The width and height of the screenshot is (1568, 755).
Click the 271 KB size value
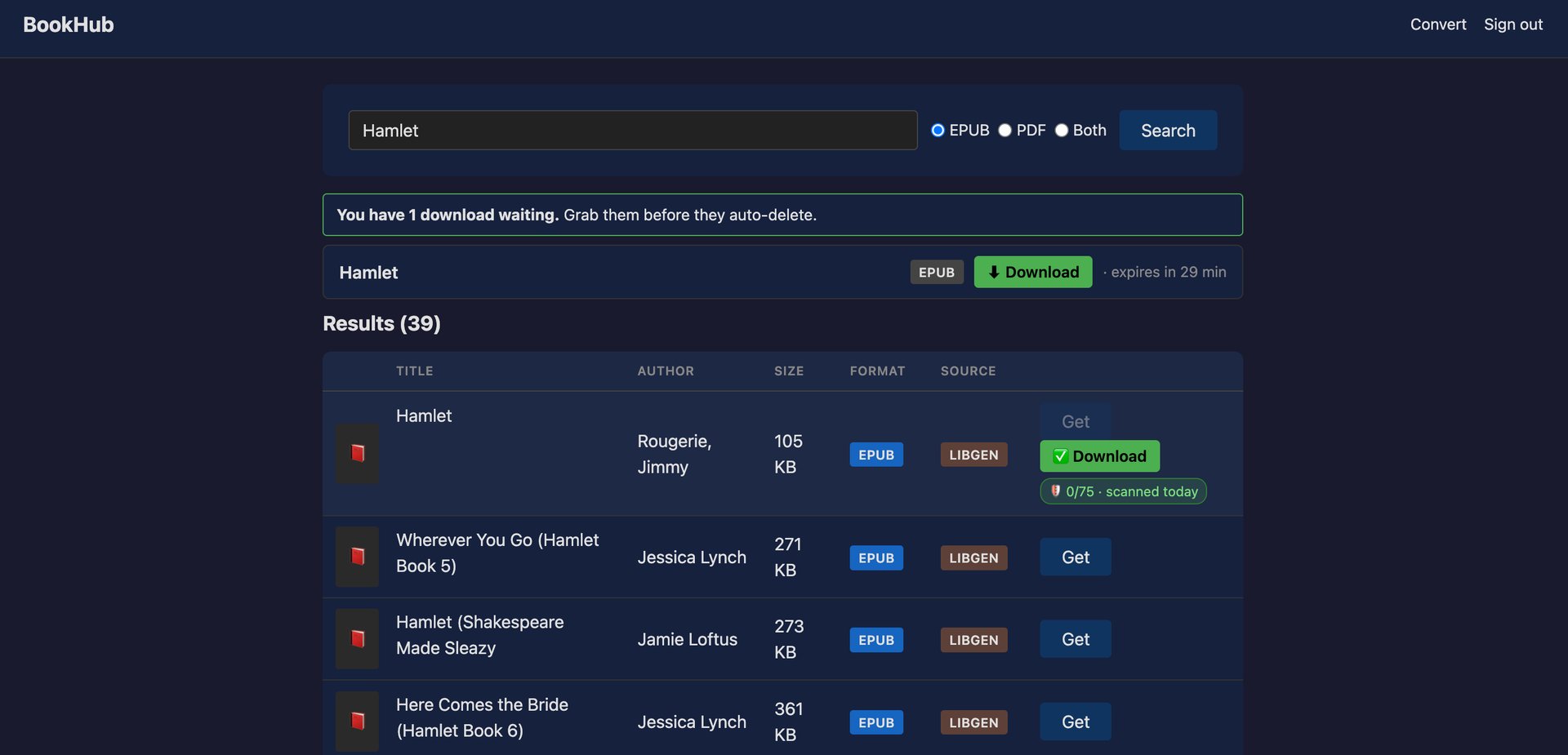(x=788, y=557)
